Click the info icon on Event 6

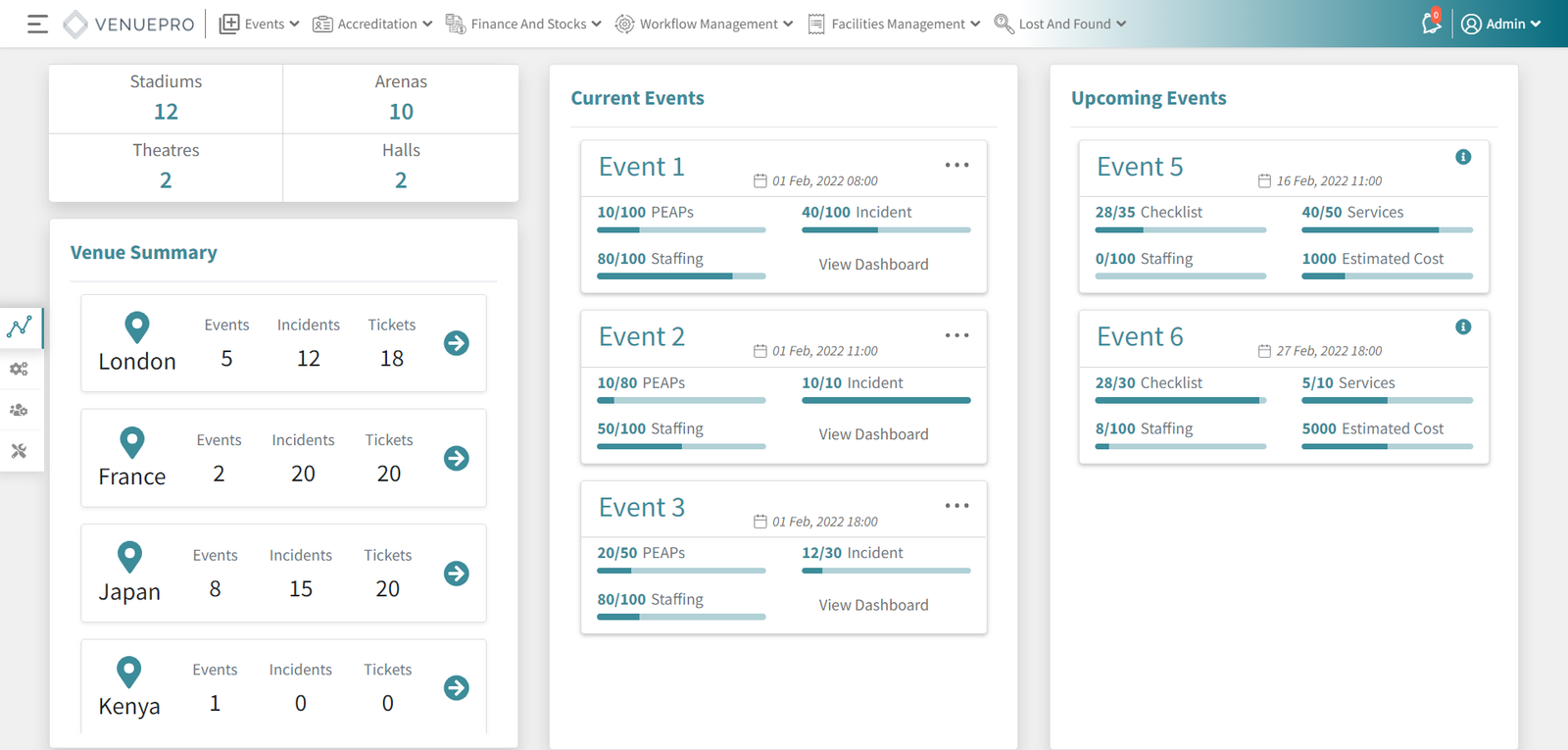[x=1463, y=327]
